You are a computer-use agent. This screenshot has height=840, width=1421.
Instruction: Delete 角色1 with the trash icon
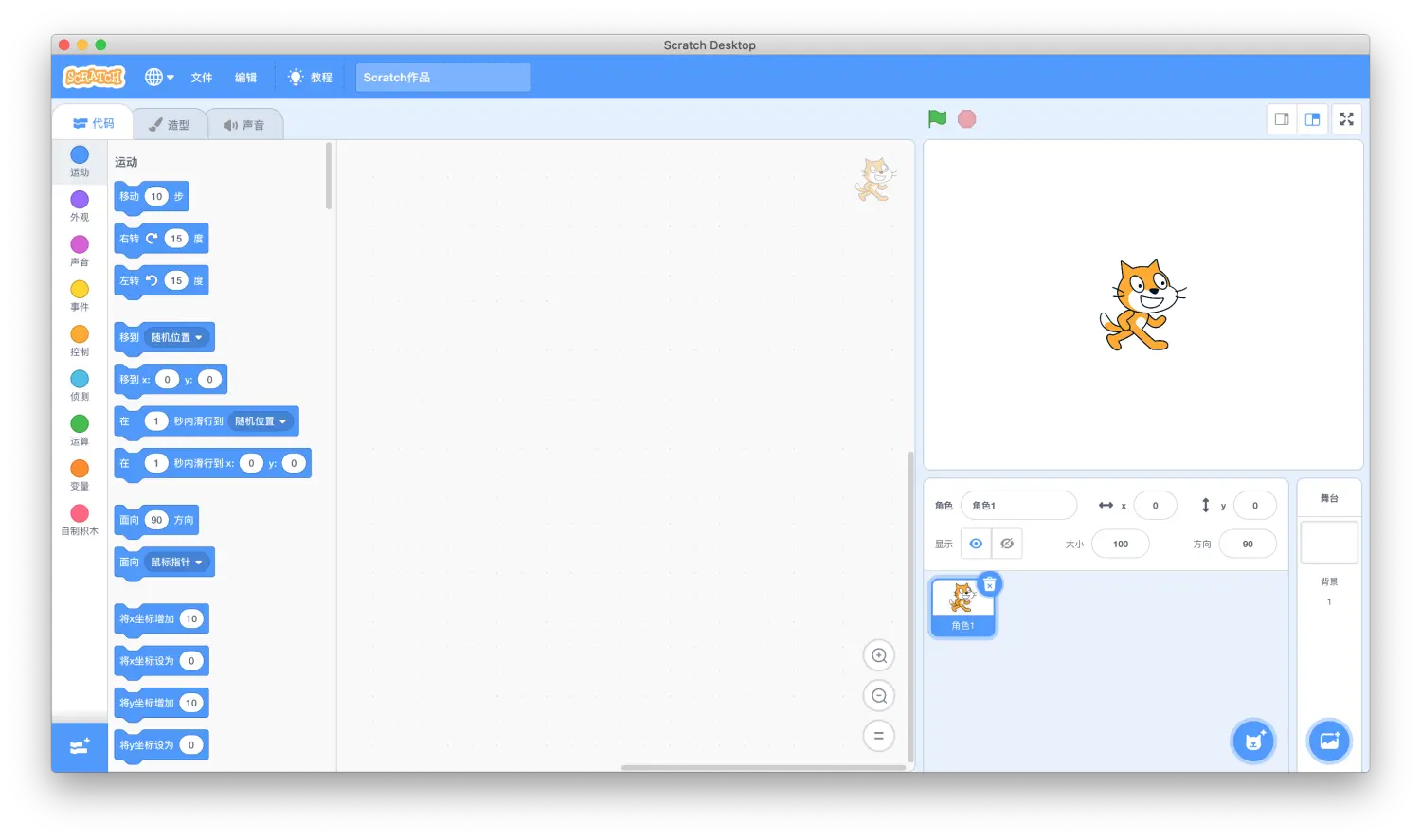[989, 584]
